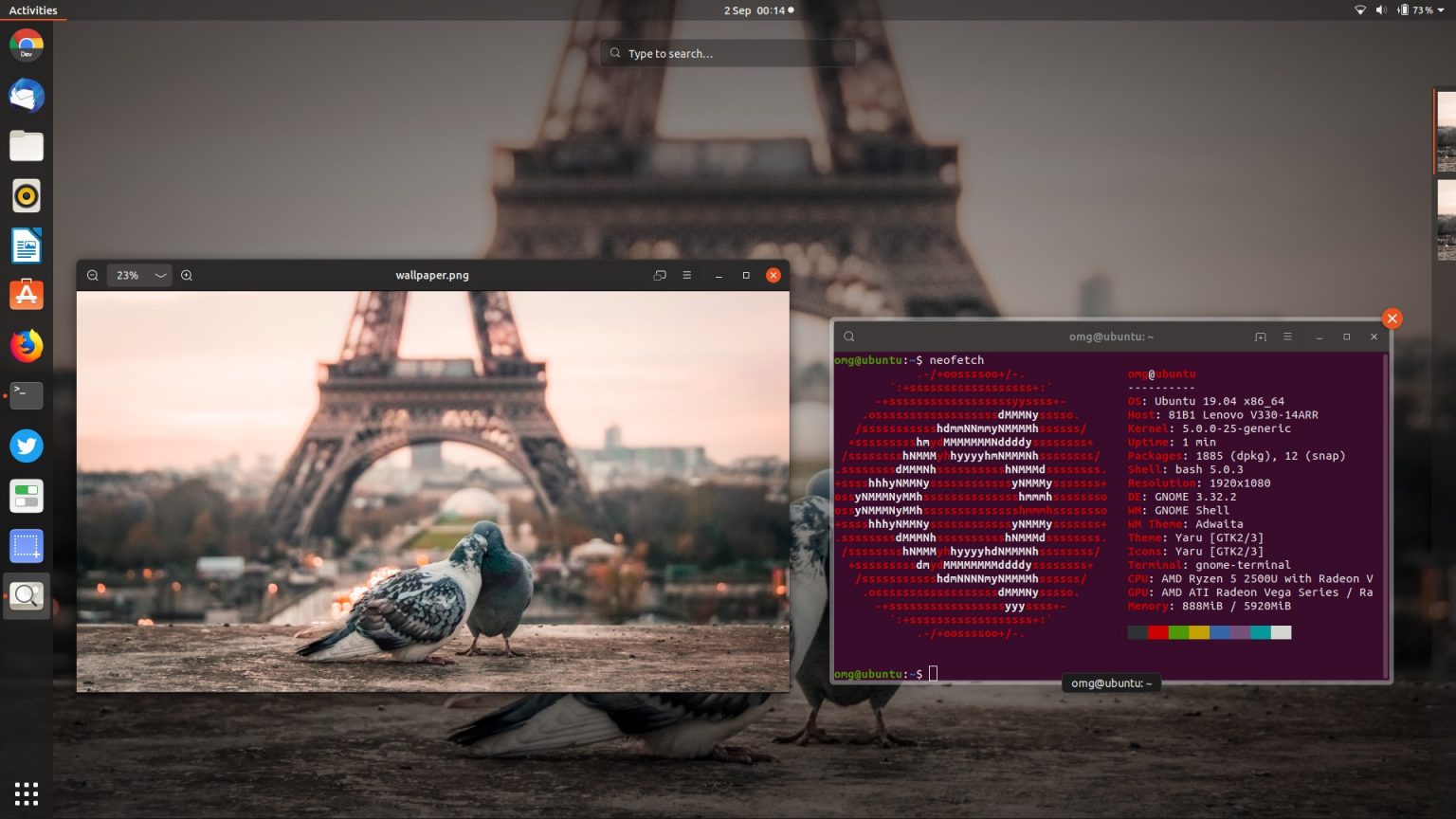
Task: Open the Chrome browser from the dock
Action: coord(26,44)
